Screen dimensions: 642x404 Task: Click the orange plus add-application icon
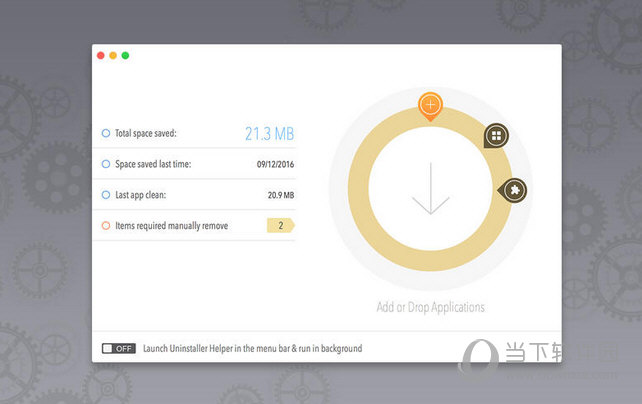click(430, 106)
